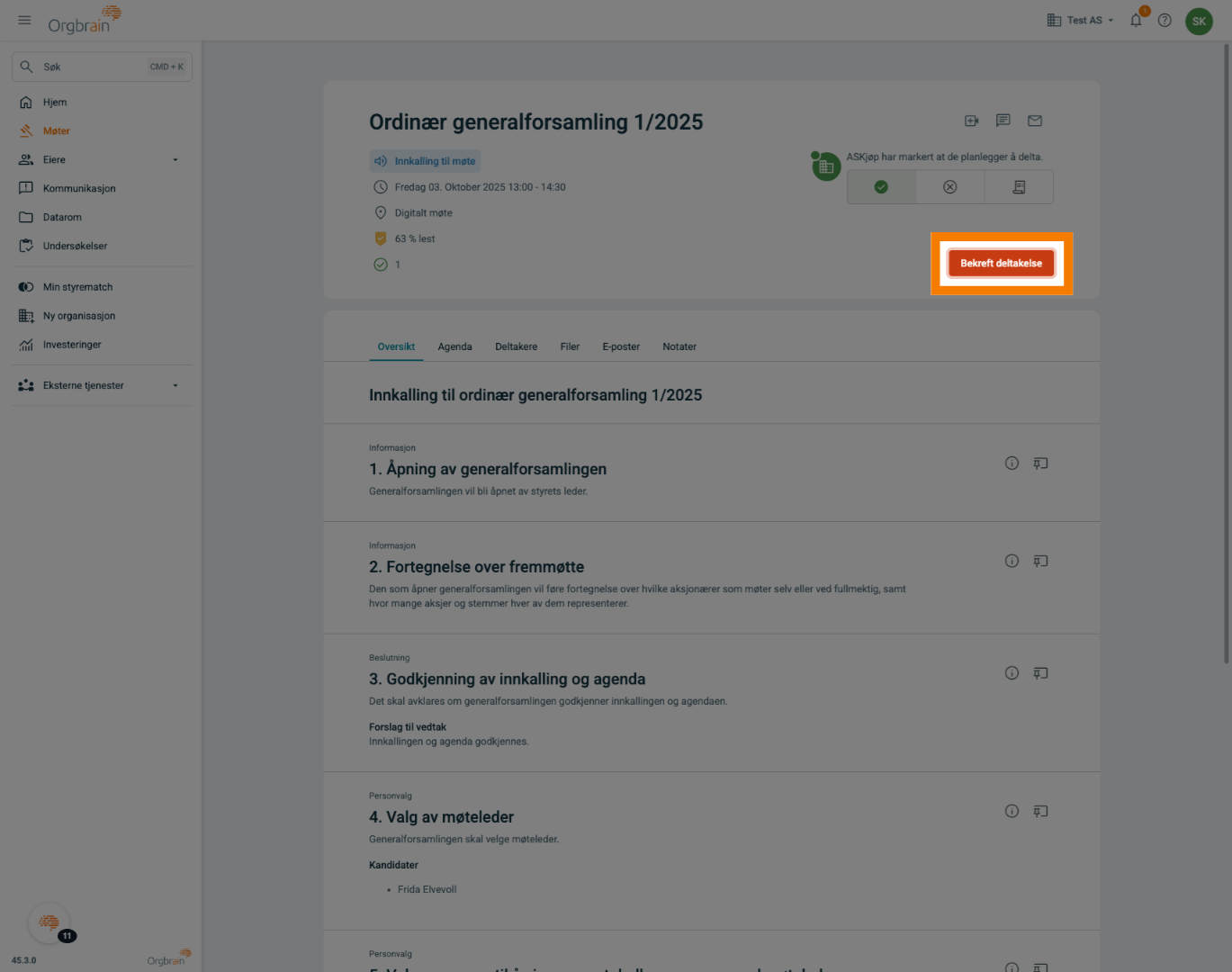Expand Eksterne tjenester in sidebar
The width and height of the screenshot is (1232, 972).
pyautogui.click(x=175, y=386)
